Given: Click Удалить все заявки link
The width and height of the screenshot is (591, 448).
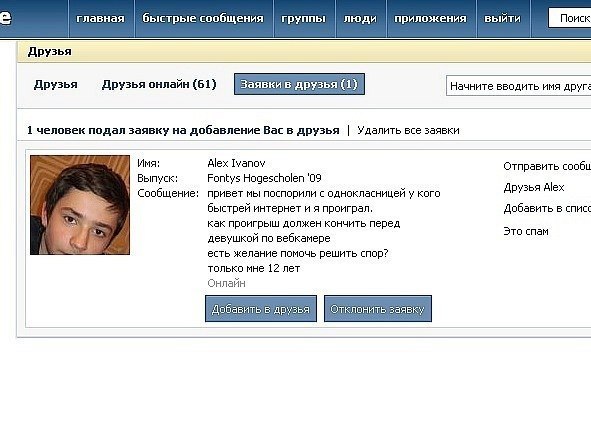Looking at the screenshot, I should [x=408, y=130].
